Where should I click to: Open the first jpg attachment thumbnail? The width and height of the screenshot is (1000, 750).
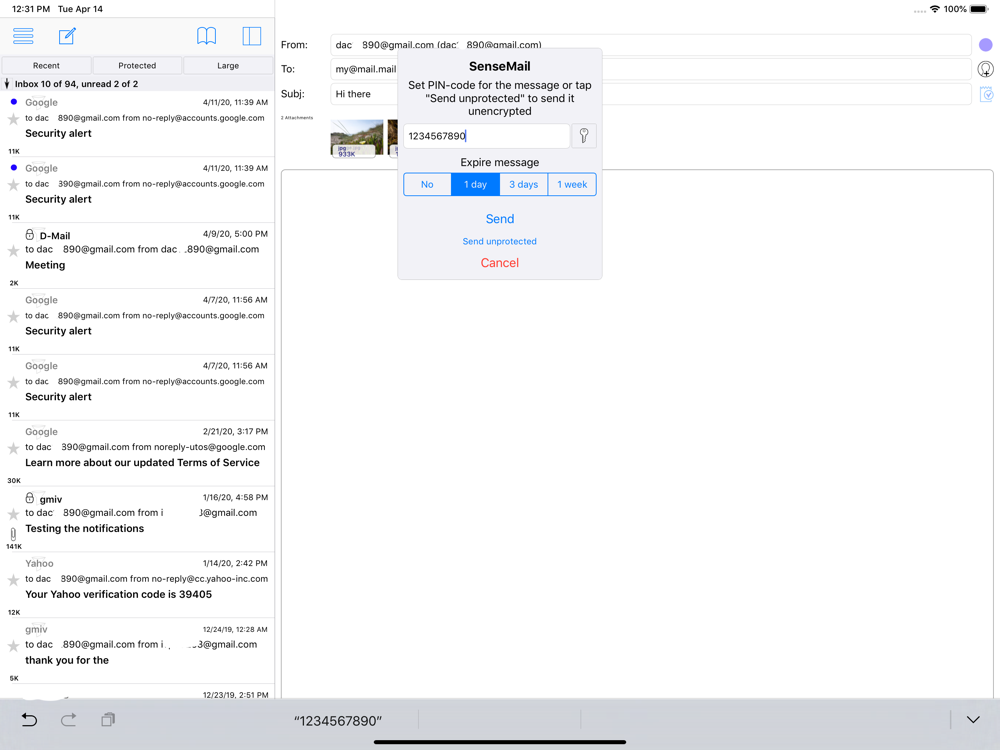tap(357, 138)
